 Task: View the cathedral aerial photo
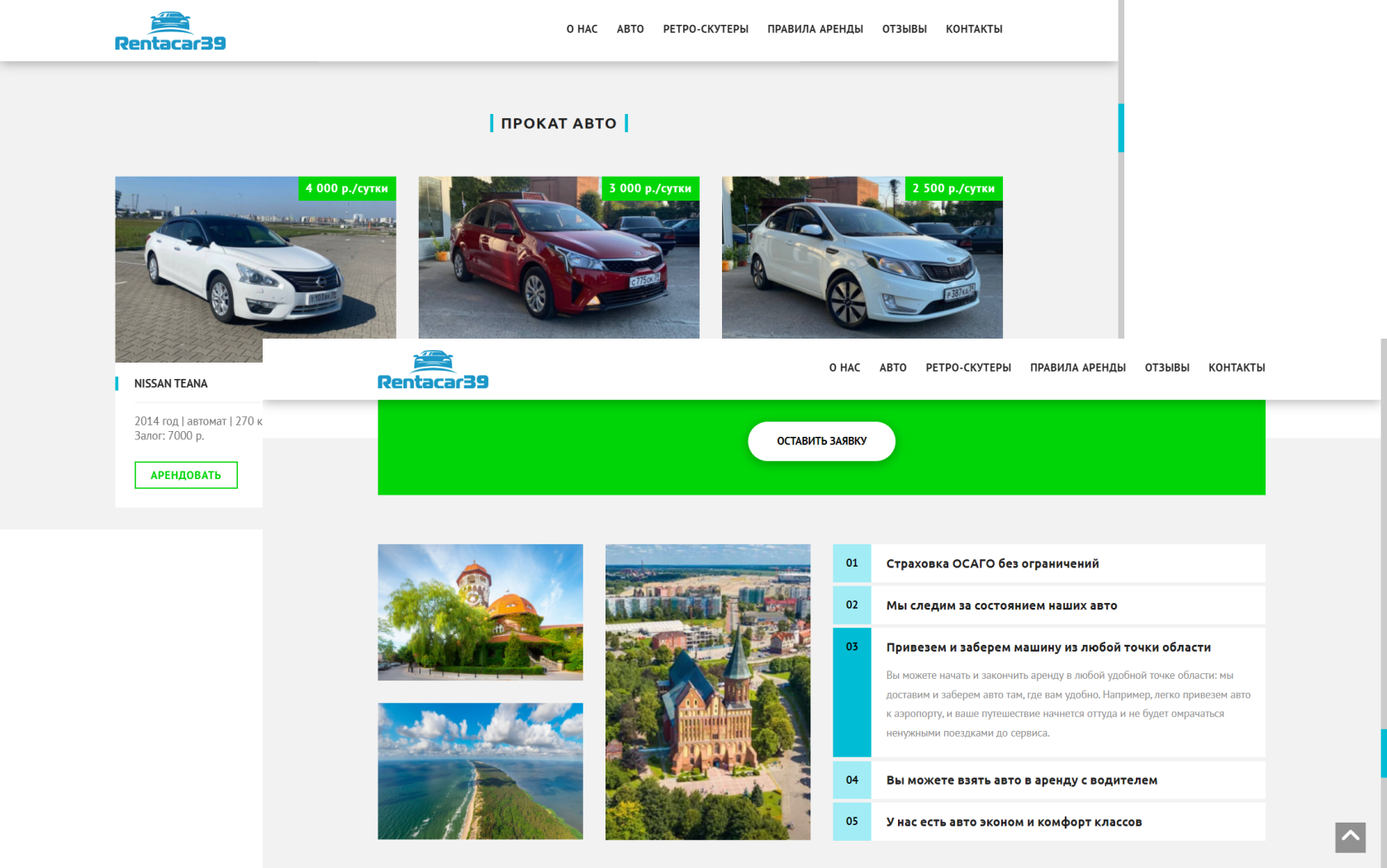[707, 692]
